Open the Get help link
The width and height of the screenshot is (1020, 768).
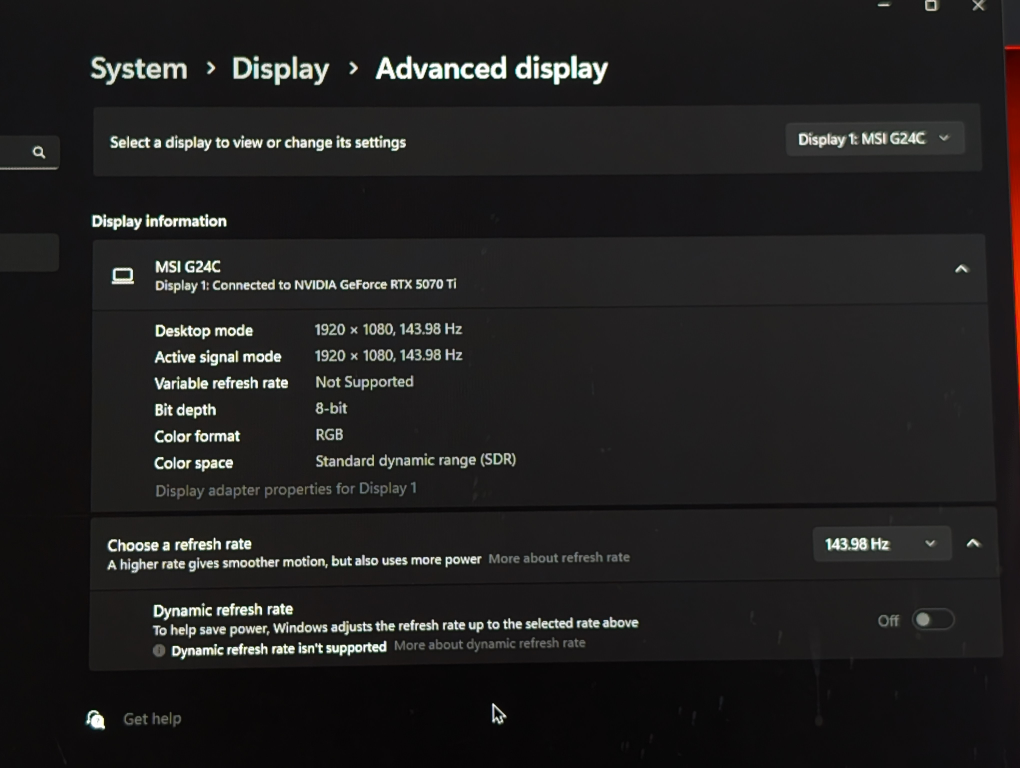click(x=152, y=719)
